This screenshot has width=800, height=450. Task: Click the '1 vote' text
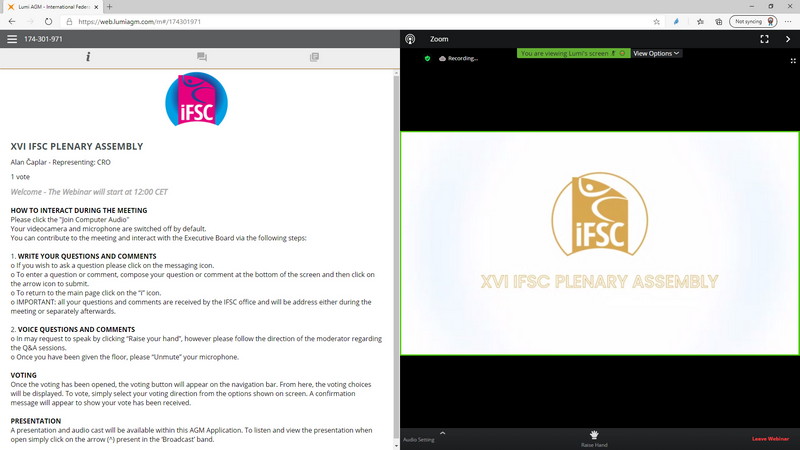(x=20, y=177)
